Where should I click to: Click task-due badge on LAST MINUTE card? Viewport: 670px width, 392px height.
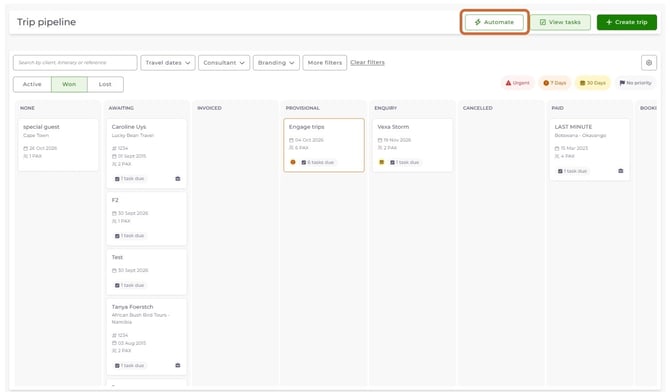click(573, 171)
